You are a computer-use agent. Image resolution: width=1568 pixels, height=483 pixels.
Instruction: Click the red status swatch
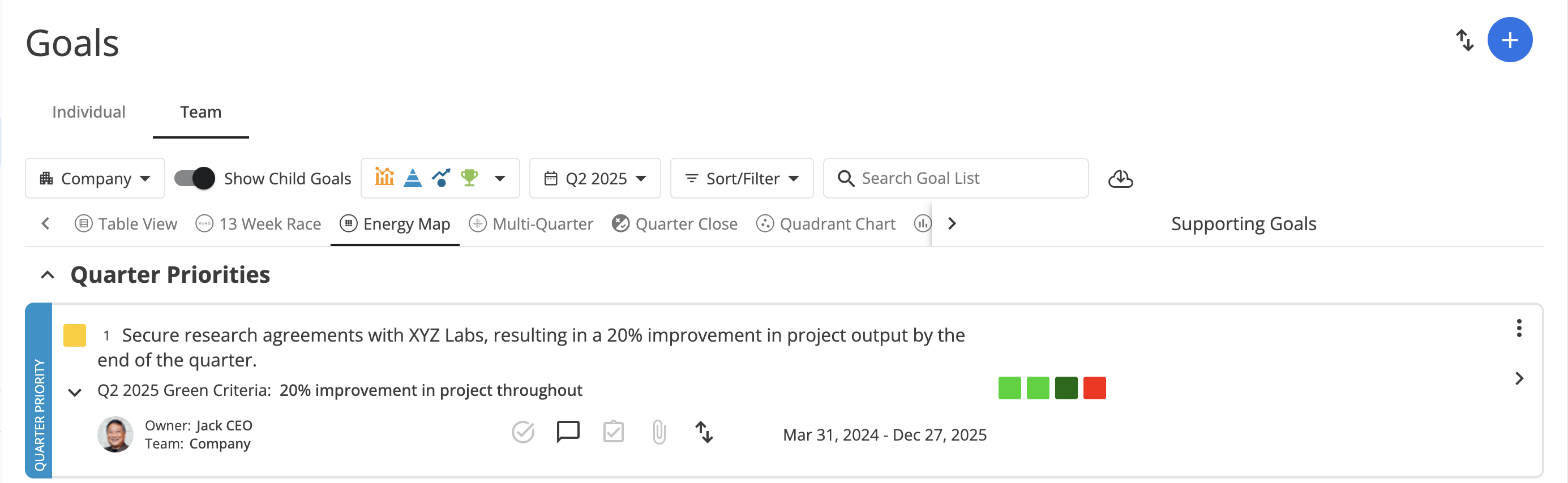tap(1094, 388)
